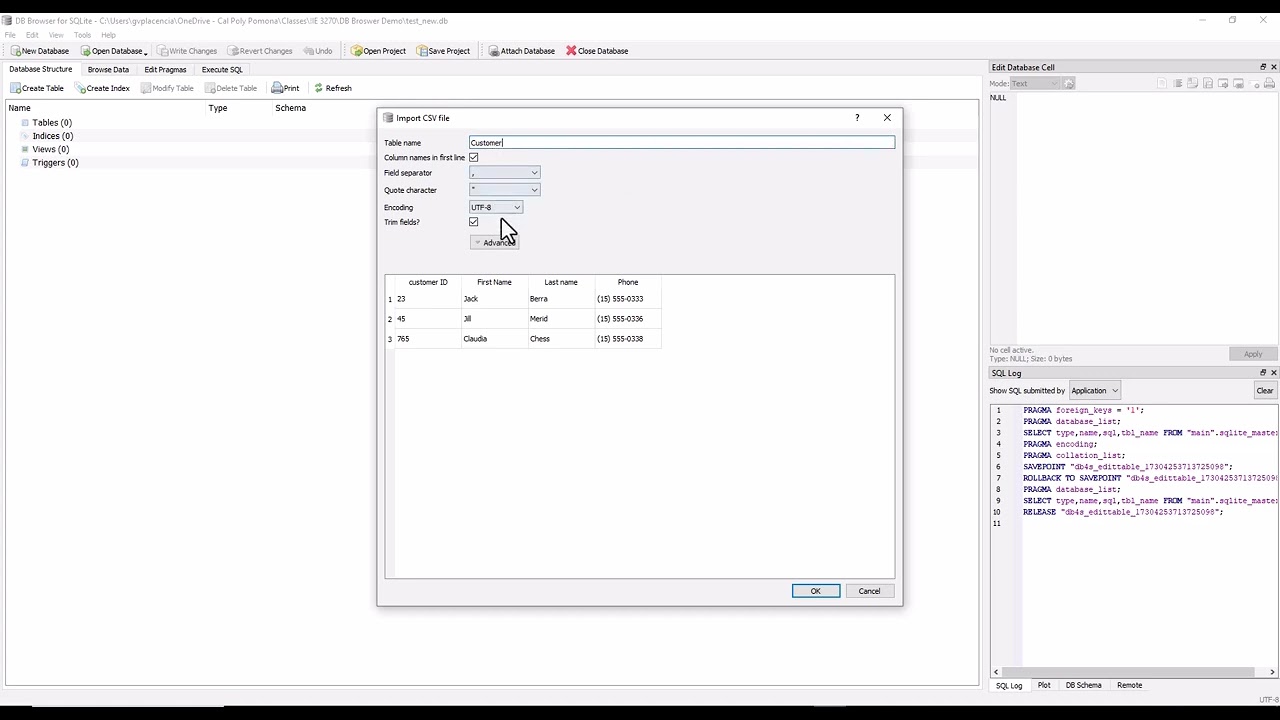Click the print icon in Edit Database Cell
Image resolution: width=1280 pixels, height=720 pixels.
(1270, 84)
